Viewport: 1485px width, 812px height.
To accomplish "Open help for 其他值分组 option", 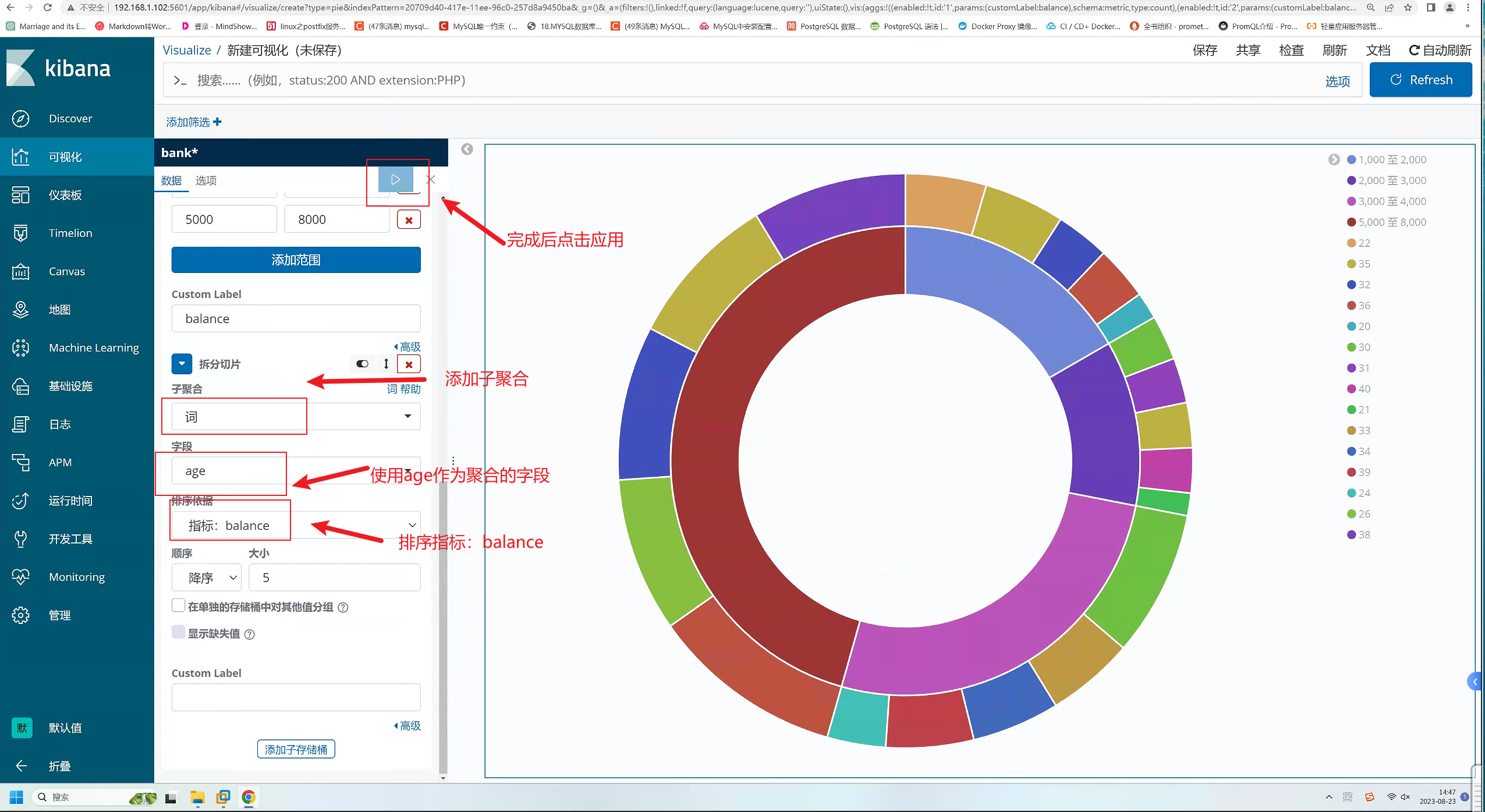I will [x=343, y=608].
